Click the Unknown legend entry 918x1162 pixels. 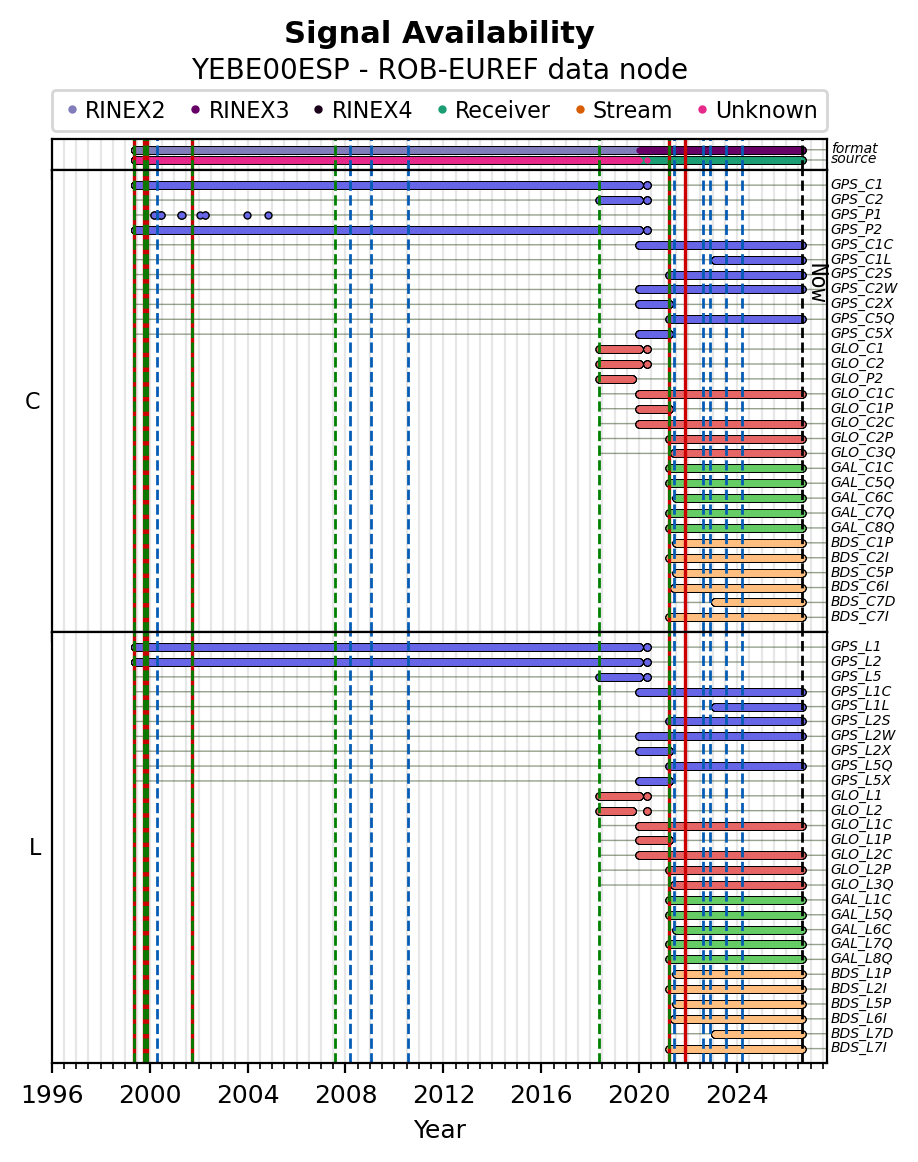757,110
